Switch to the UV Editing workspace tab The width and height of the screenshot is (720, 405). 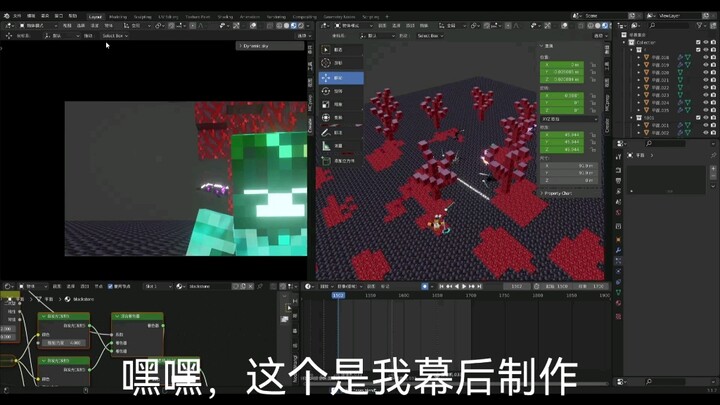(168, 17)
